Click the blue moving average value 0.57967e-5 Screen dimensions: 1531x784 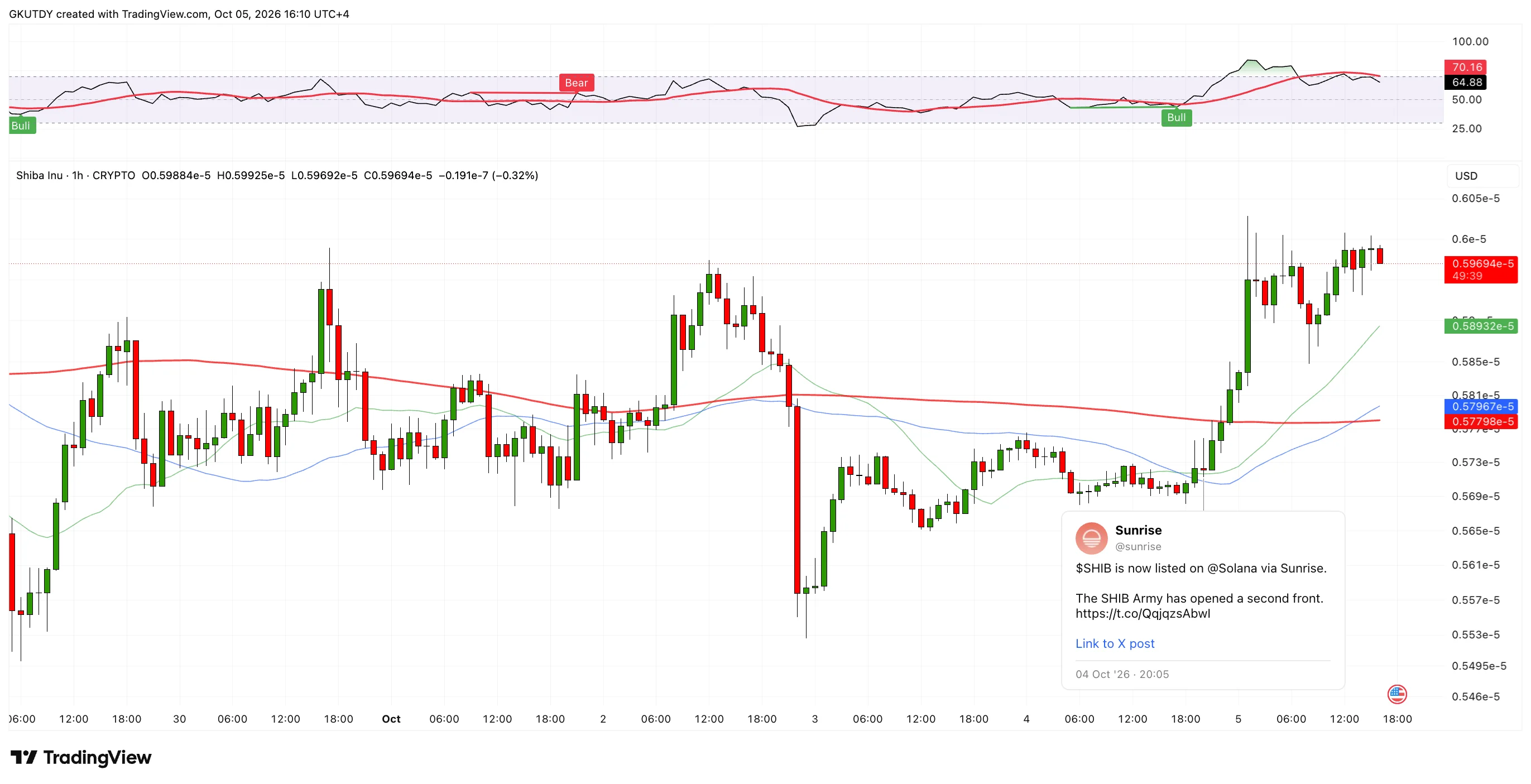click(x=1482, y=407)
